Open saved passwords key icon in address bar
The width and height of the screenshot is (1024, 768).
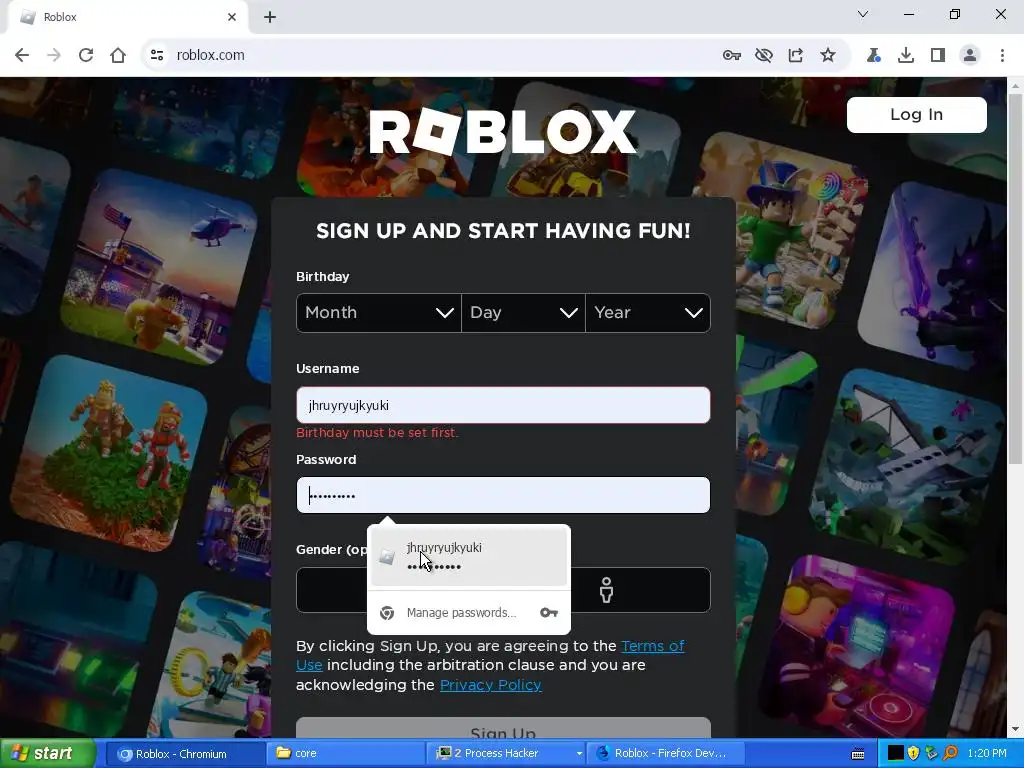[731, 56]
